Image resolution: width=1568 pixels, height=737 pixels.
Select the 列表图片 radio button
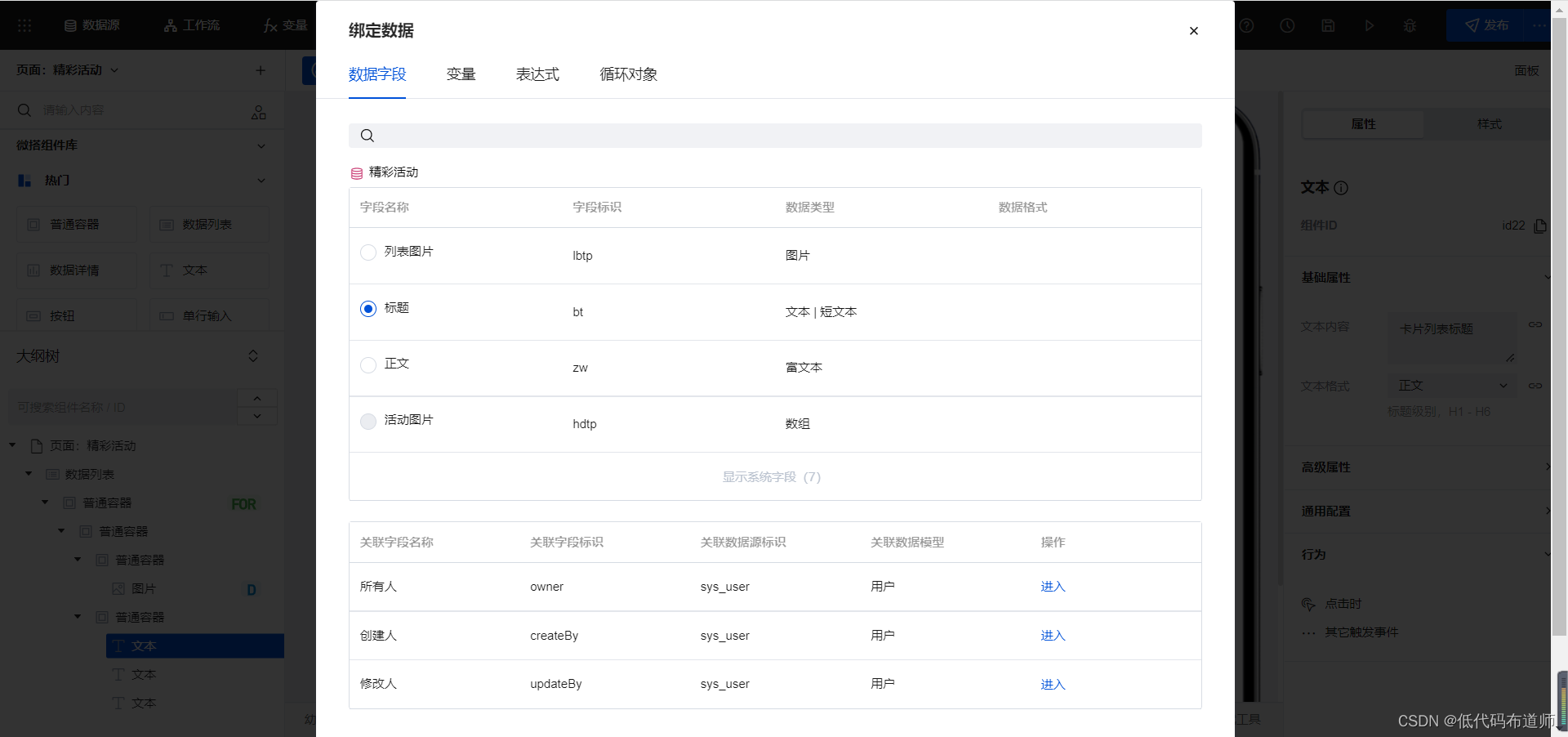coord(368,252)
